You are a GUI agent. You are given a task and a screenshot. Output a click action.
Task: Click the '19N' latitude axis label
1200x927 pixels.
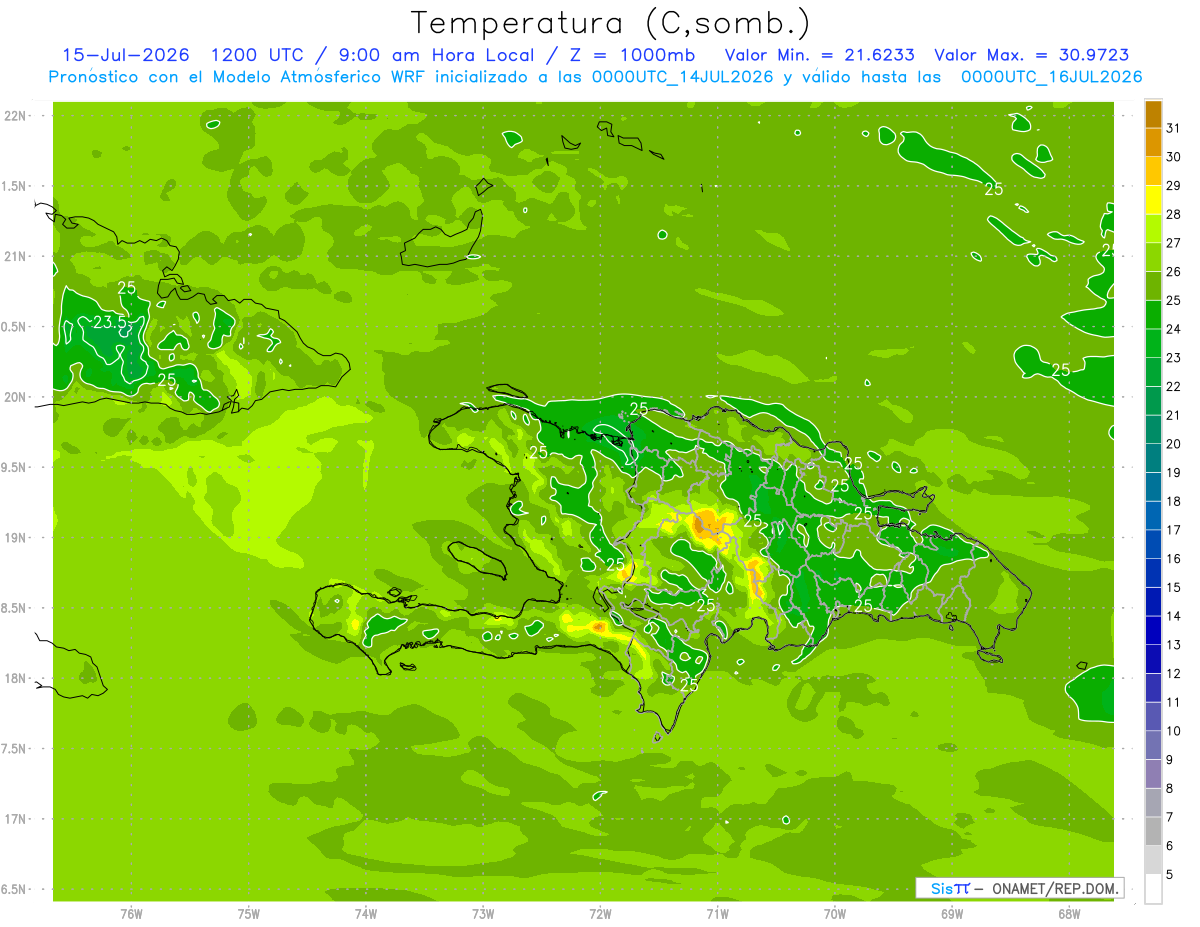point(15,537)
